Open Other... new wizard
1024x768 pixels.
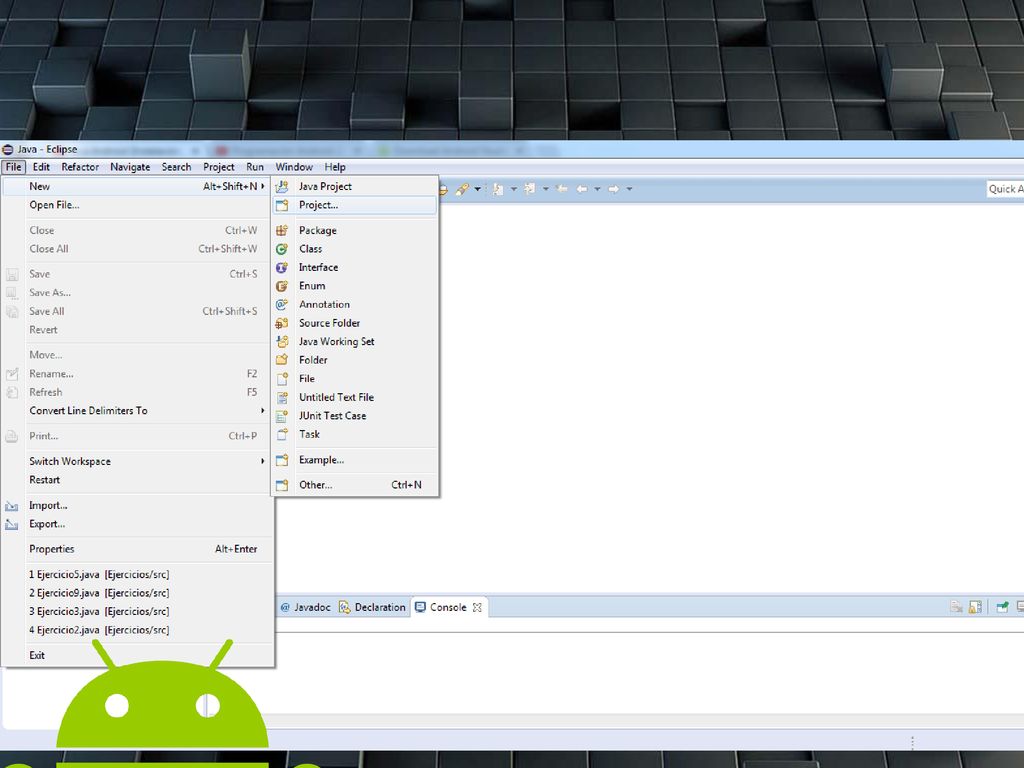(x=355, y=485)
